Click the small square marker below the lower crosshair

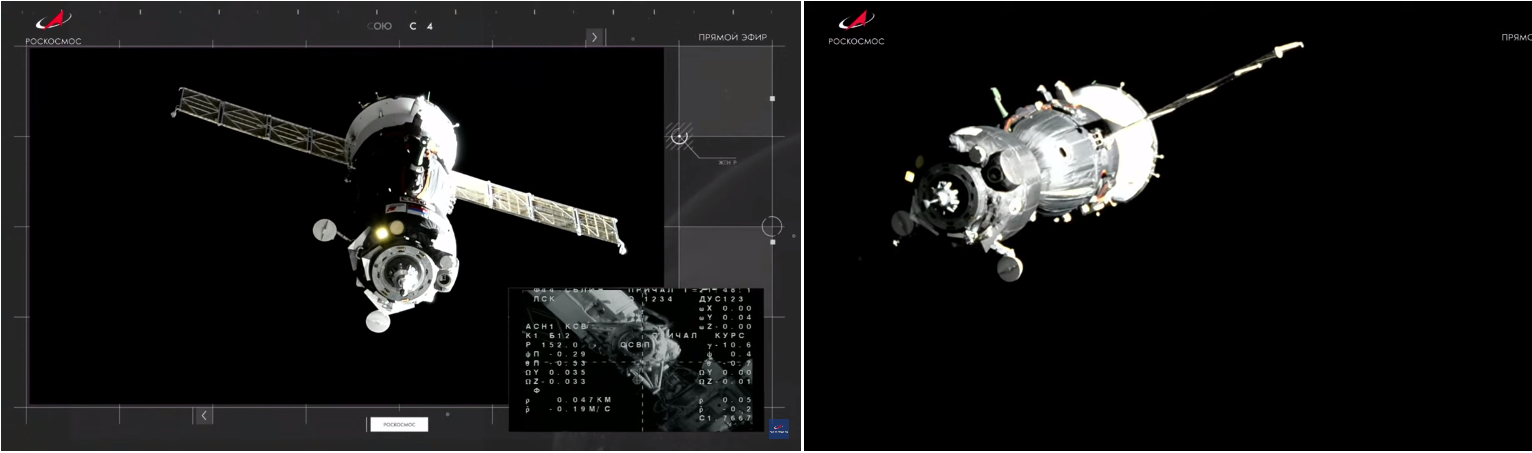pyautogui.click(x=771, y=242)
